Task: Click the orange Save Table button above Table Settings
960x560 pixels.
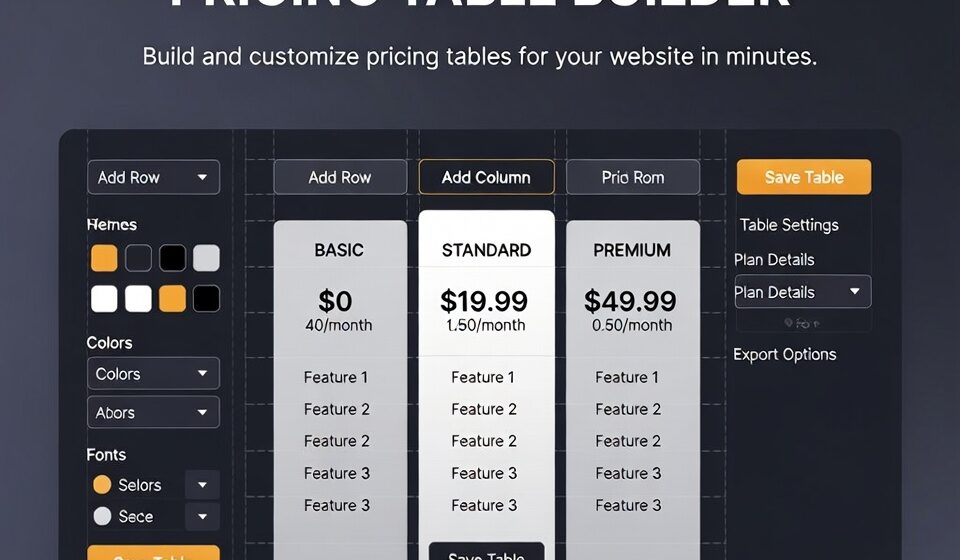Action: pyautogui.click(x=804, y=177)
